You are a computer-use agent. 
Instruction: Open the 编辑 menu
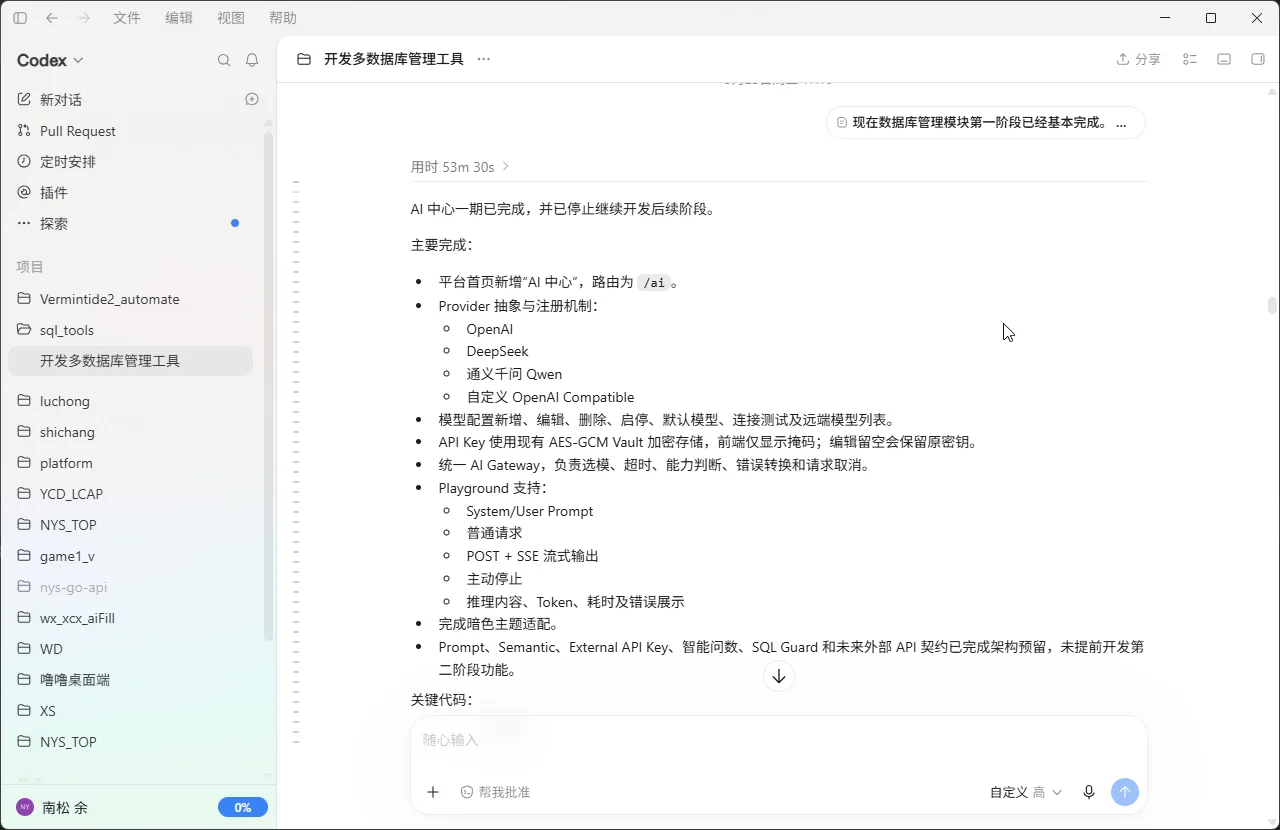click(x=179, y=18)
